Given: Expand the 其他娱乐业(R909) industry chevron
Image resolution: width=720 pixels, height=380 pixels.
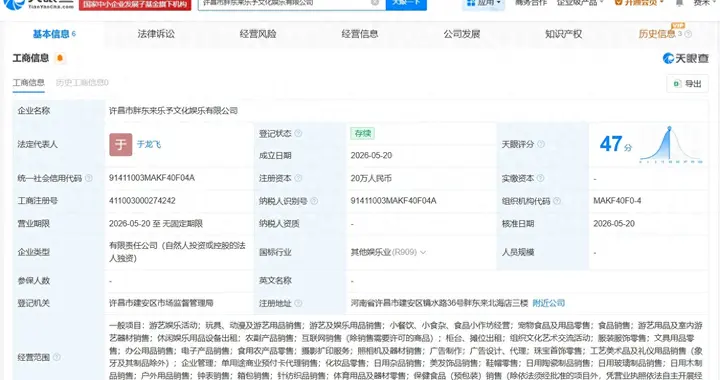Looking at the screenshot, I should click(x=423, y=252).
